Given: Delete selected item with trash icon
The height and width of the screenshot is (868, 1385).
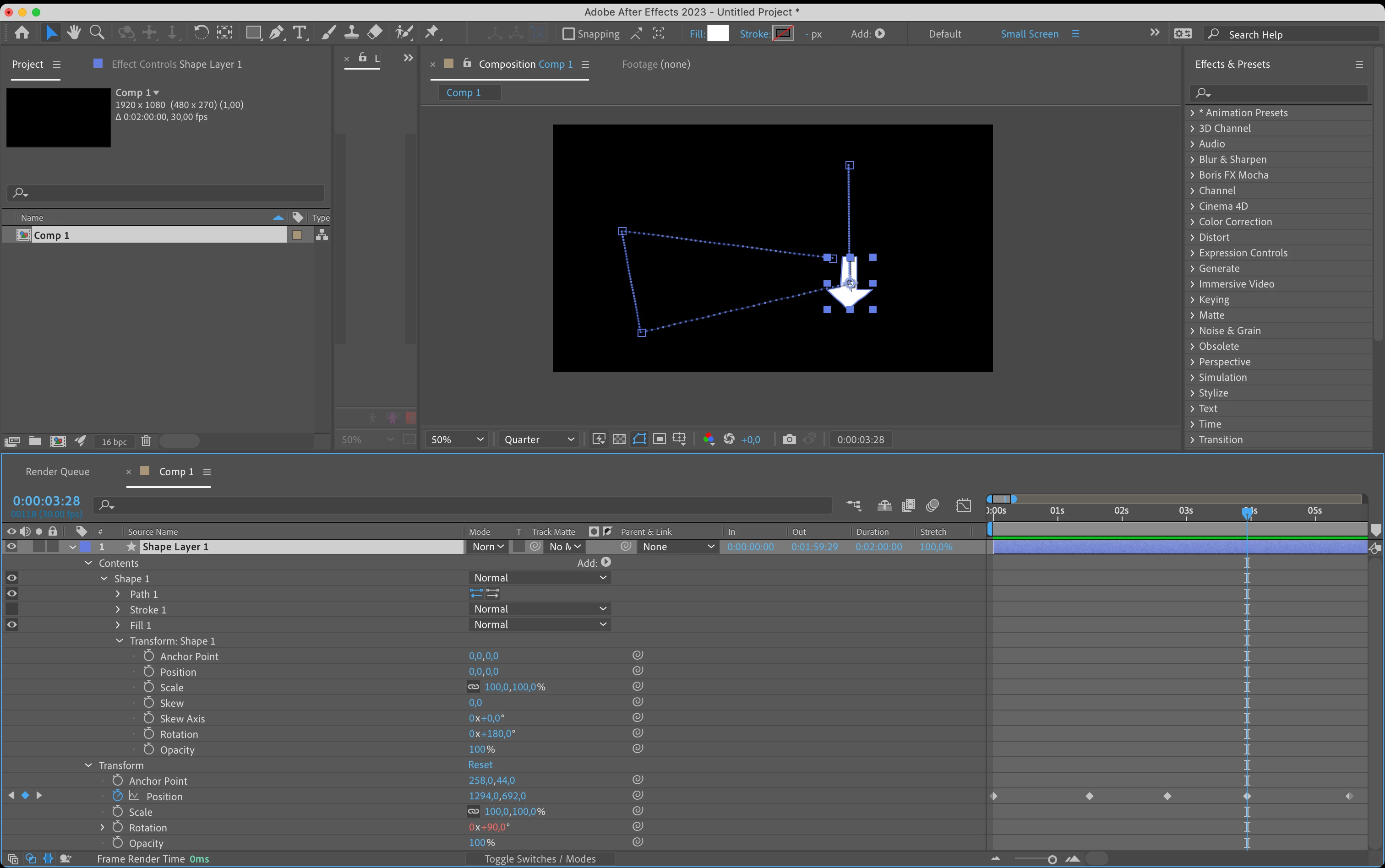Looking at the screenshot, I should [x=146, y=441].
